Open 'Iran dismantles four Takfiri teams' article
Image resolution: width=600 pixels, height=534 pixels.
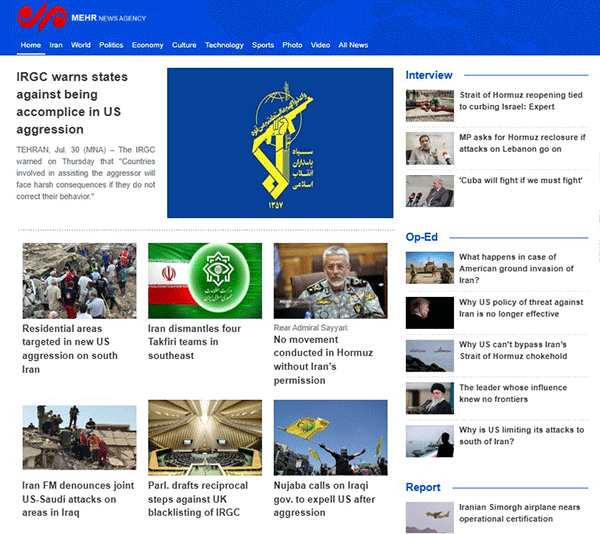(194, 342)
